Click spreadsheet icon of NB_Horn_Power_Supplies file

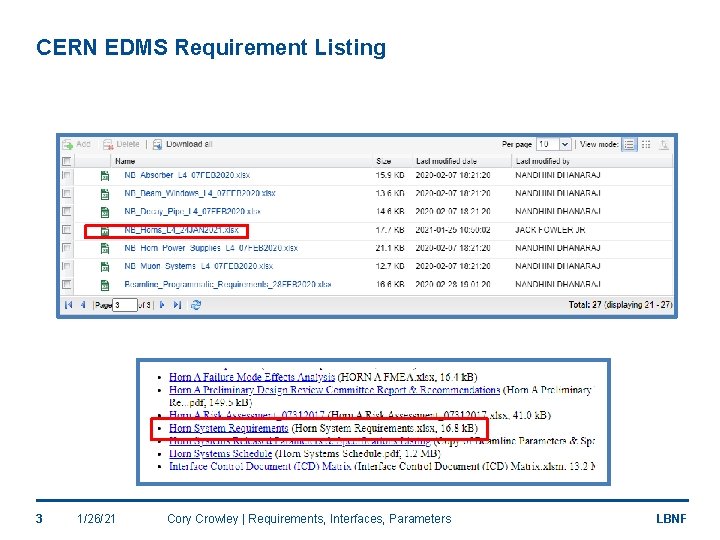[105, 248]
